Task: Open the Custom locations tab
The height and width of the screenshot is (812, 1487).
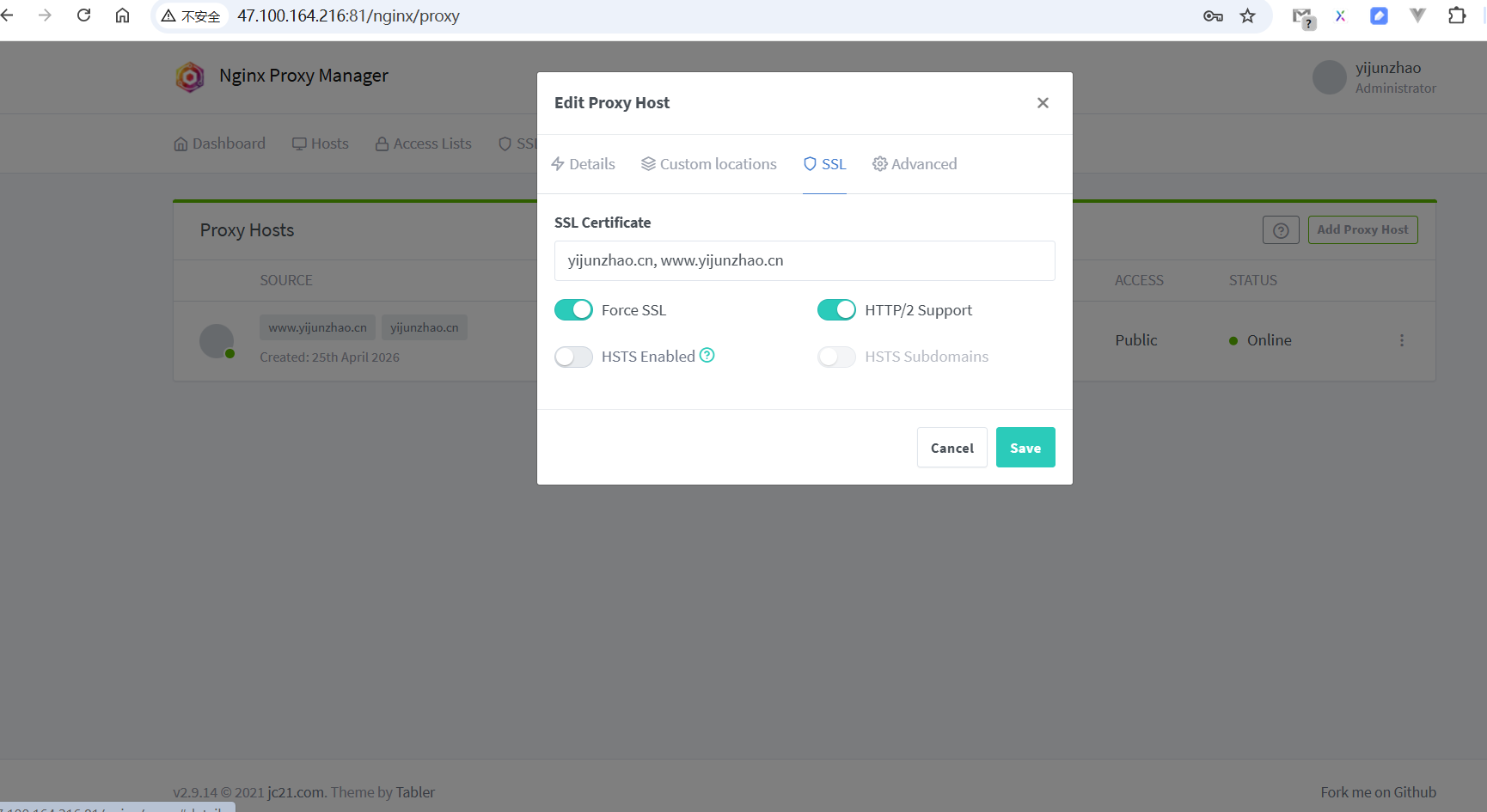Action: tap(709, 164)
